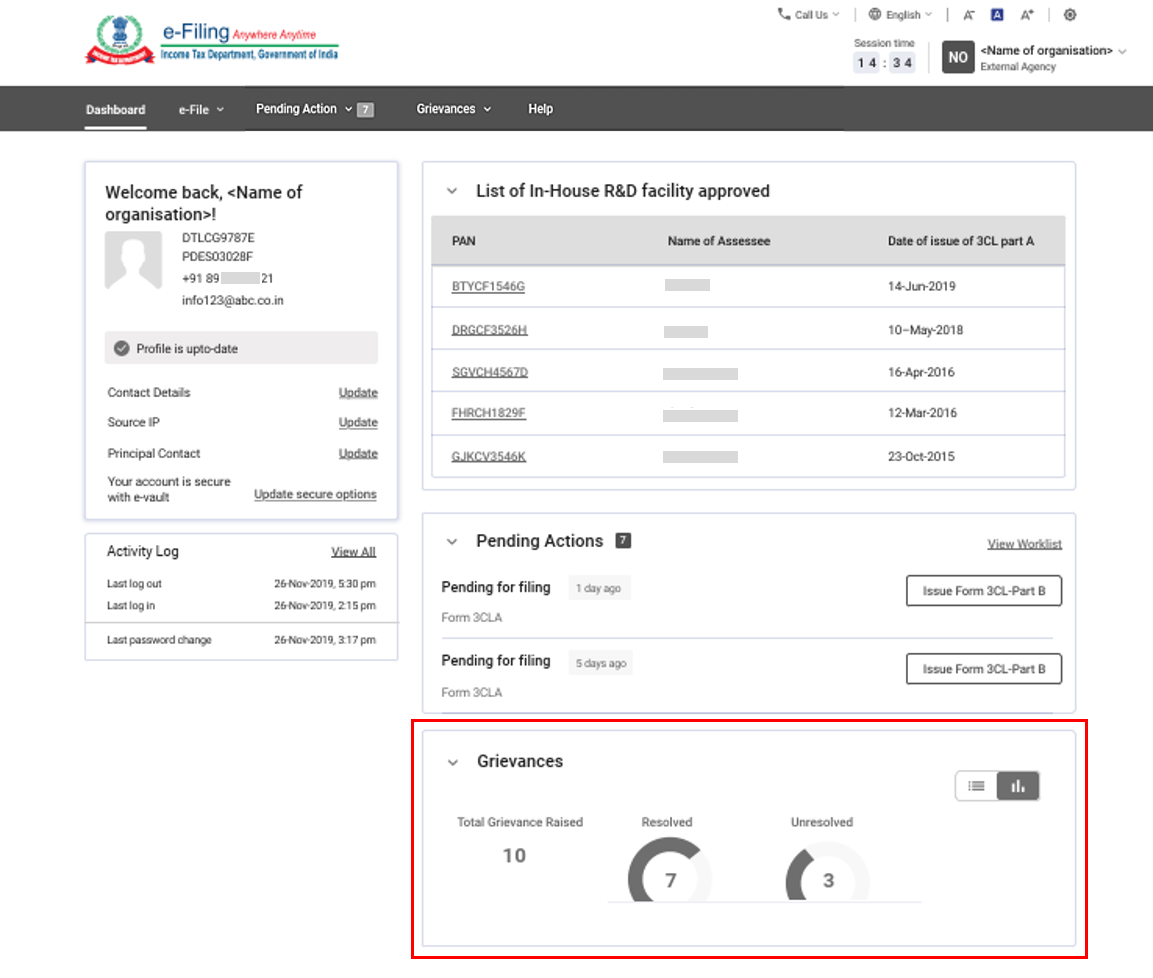Image resolution: width=1153 pixels, height=978 pixels.
Task: Click the highlighted default font size icon
Action: point(995,14)
